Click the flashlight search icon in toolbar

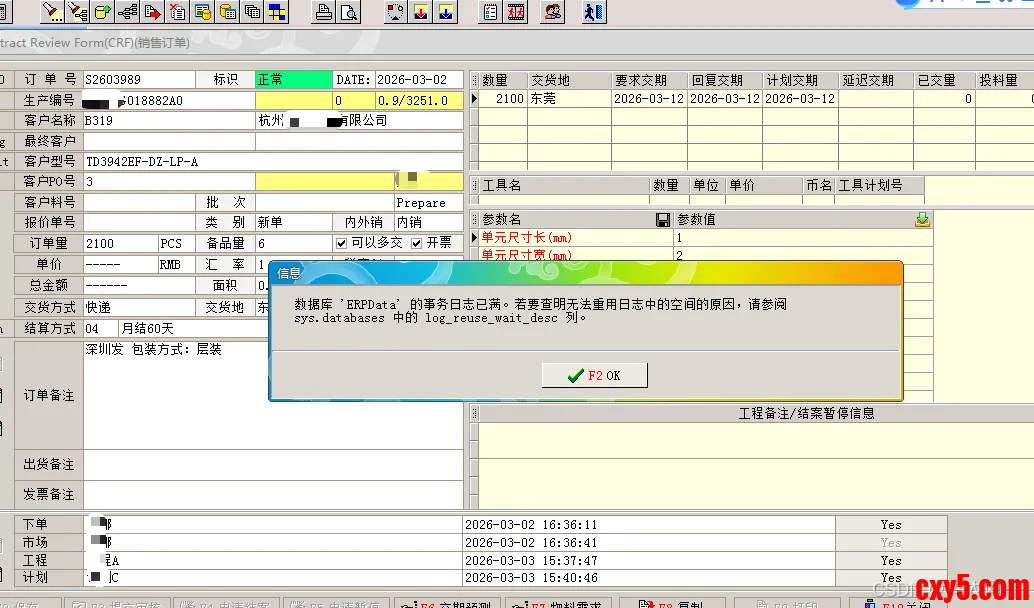[52, 12]
